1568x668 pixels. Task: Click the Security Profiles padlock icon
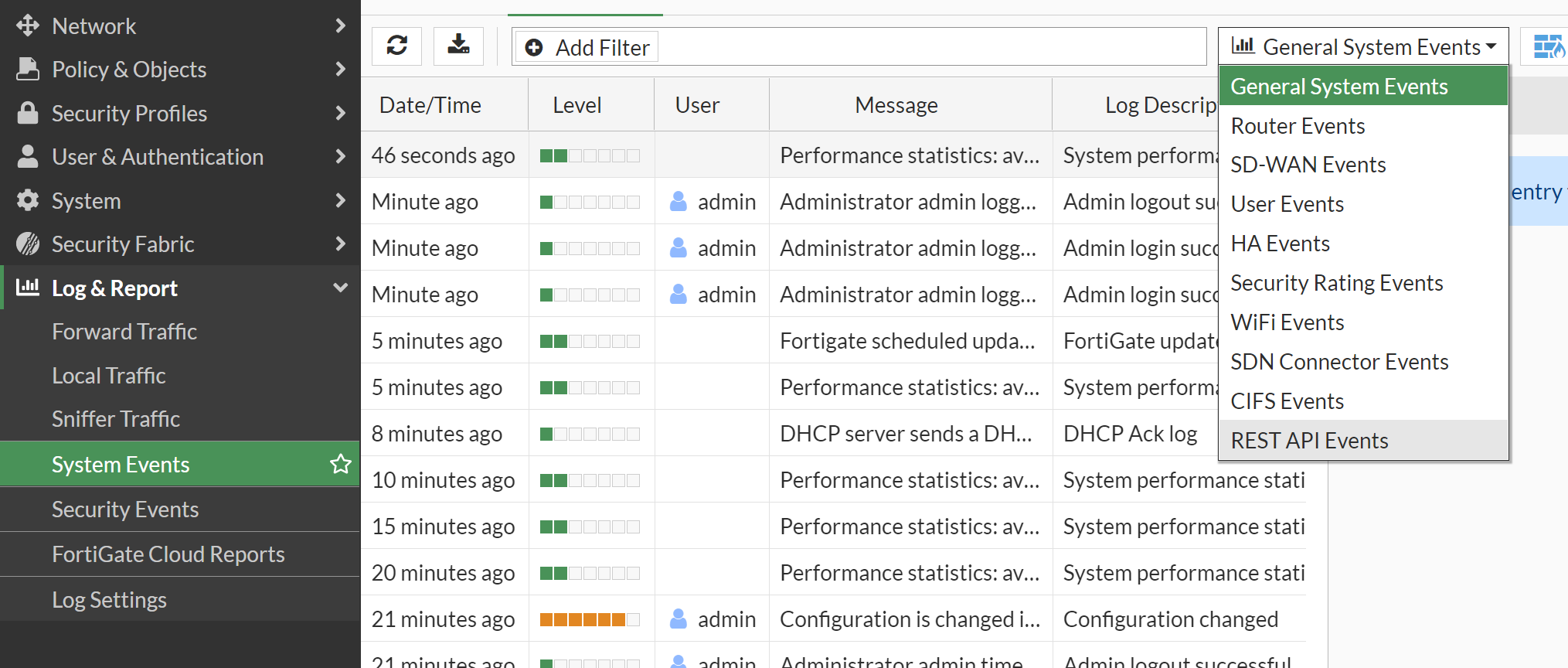(x=28, y=113)
